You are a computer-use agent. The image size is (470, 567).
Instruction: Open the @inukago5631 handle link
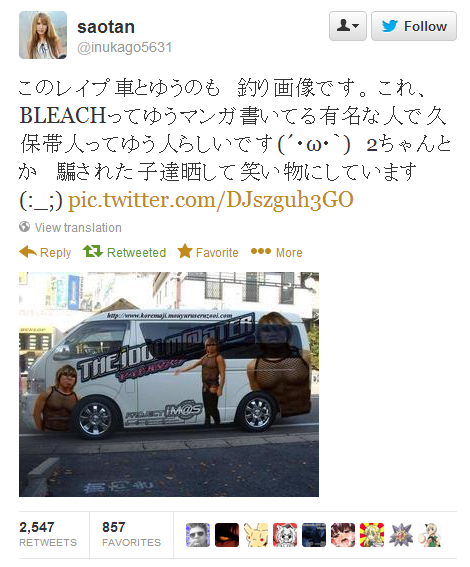(124, 47)
